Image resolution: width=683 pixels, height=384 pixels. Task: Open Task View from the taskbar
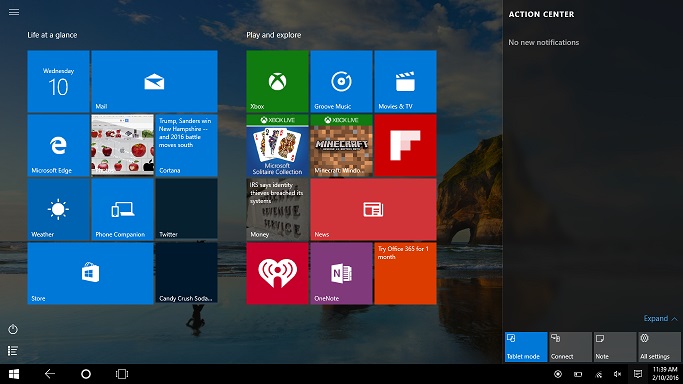pos(122,374)
